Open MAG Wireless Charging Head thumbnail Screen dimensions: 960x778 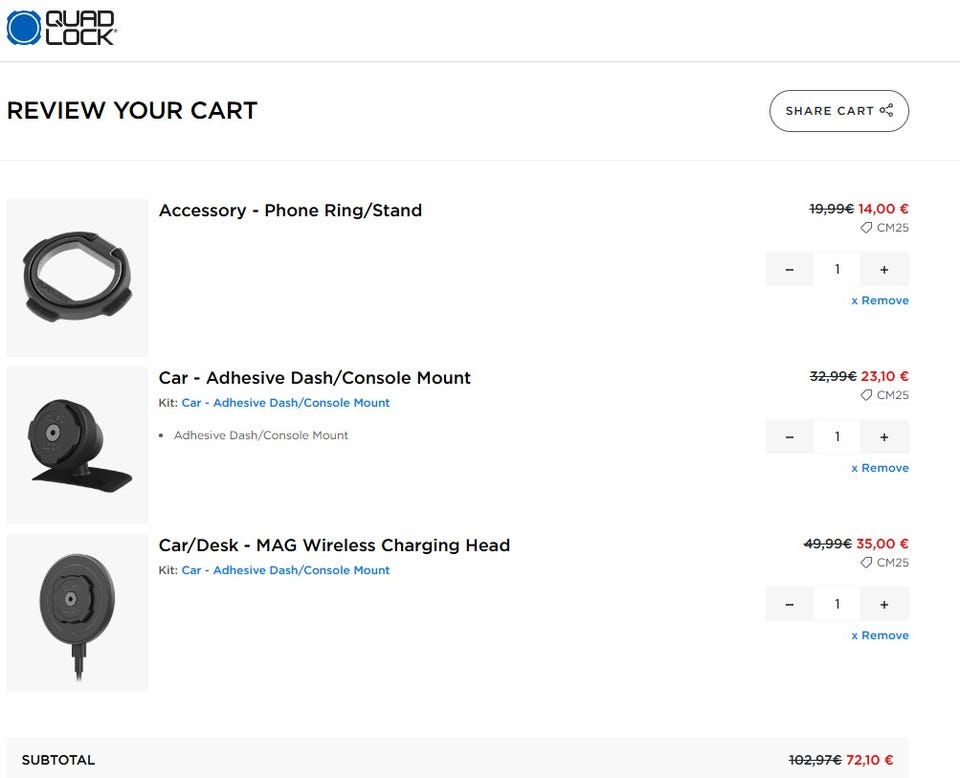(77, 612)
